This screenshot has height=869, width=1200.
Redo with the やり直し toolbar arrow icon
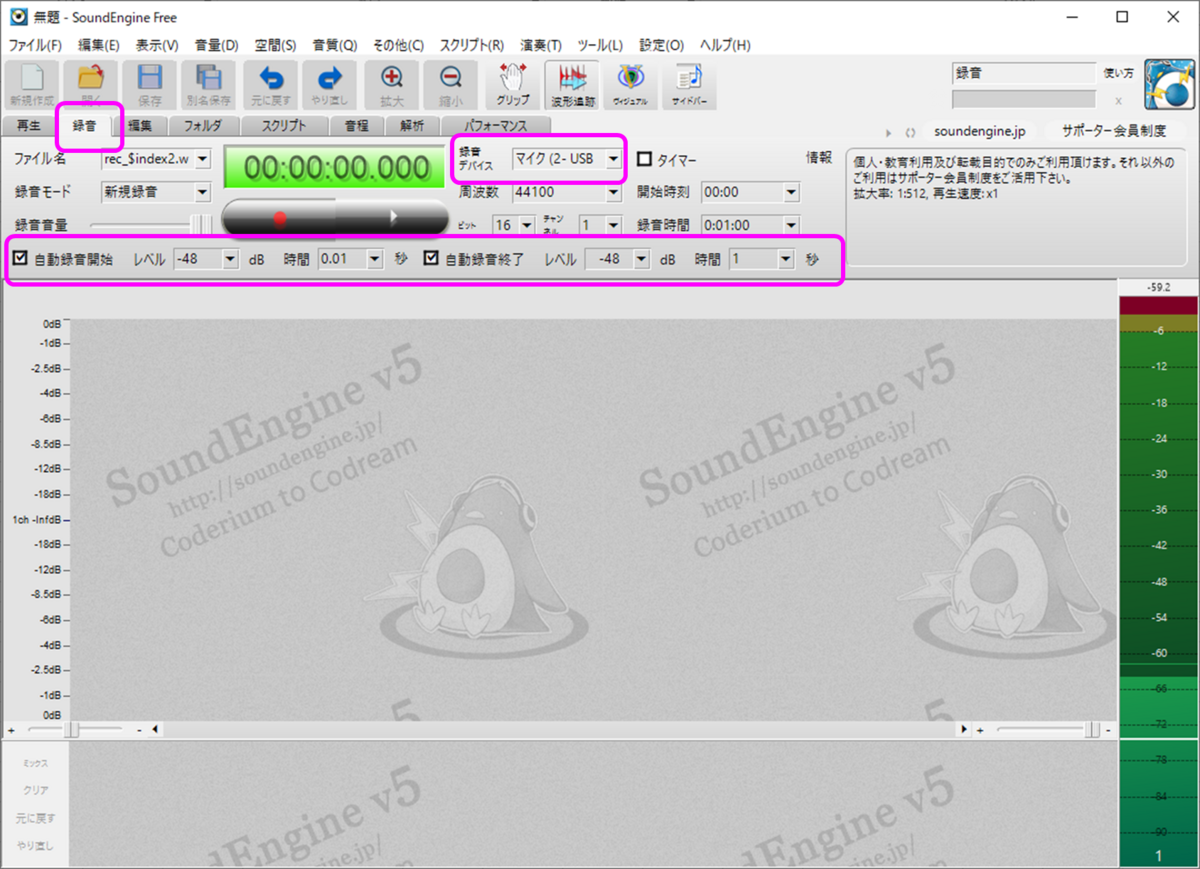[329, 84]
